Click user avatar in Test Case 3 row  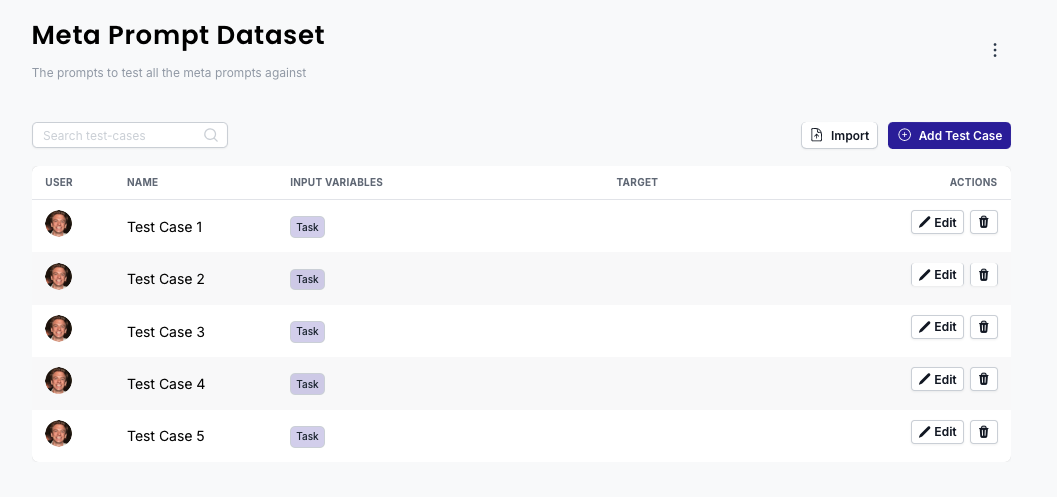59,328
